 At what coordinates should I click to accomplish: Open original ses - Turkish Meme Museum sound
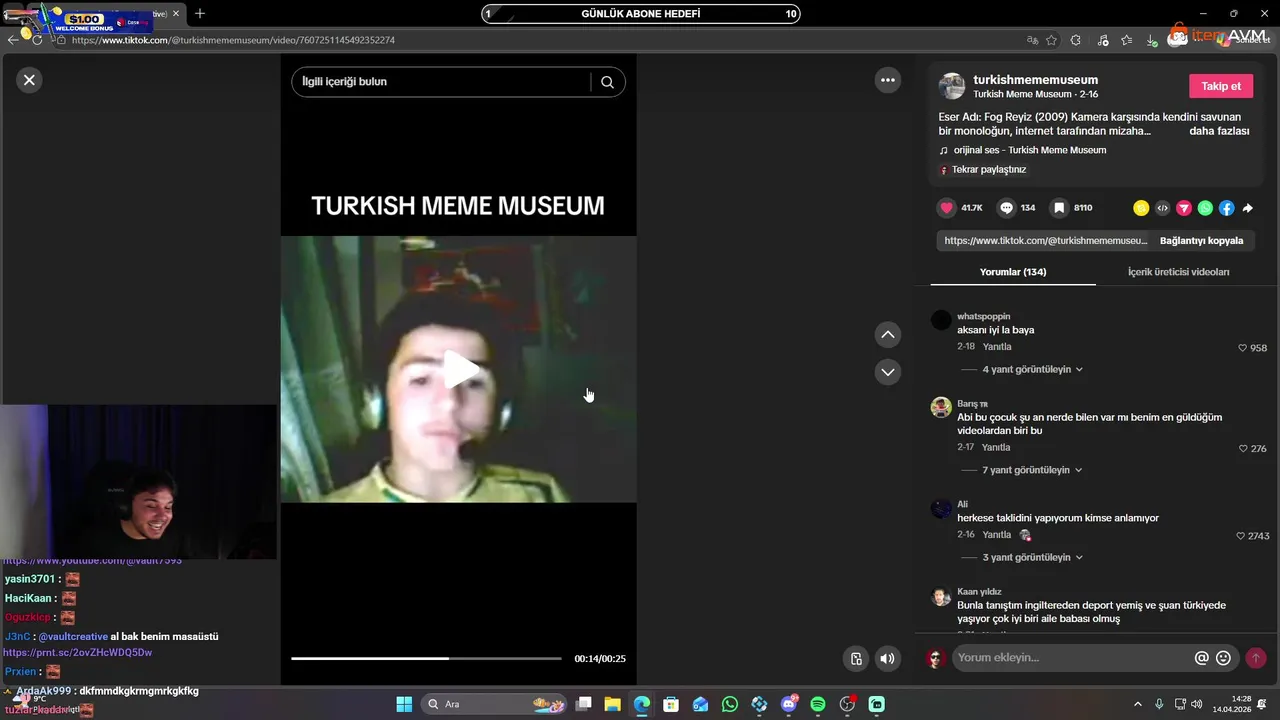(1029, 150)
